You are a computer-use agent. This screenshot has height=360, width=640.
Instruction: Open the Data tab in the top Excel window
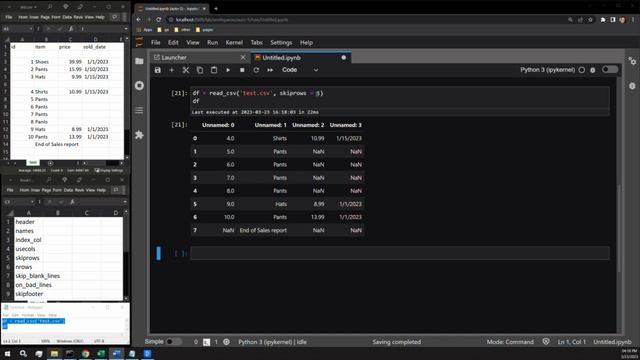[67, 17]
